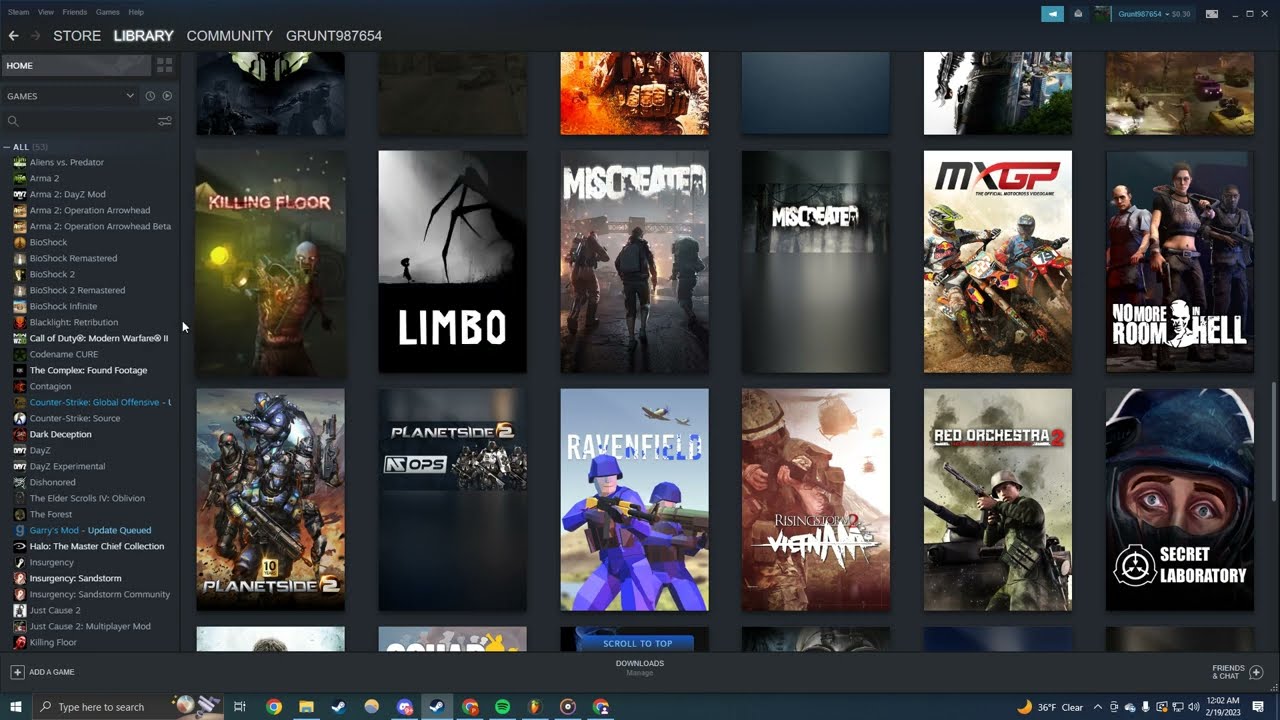Click the forward arrow navigation

[35, 35]
